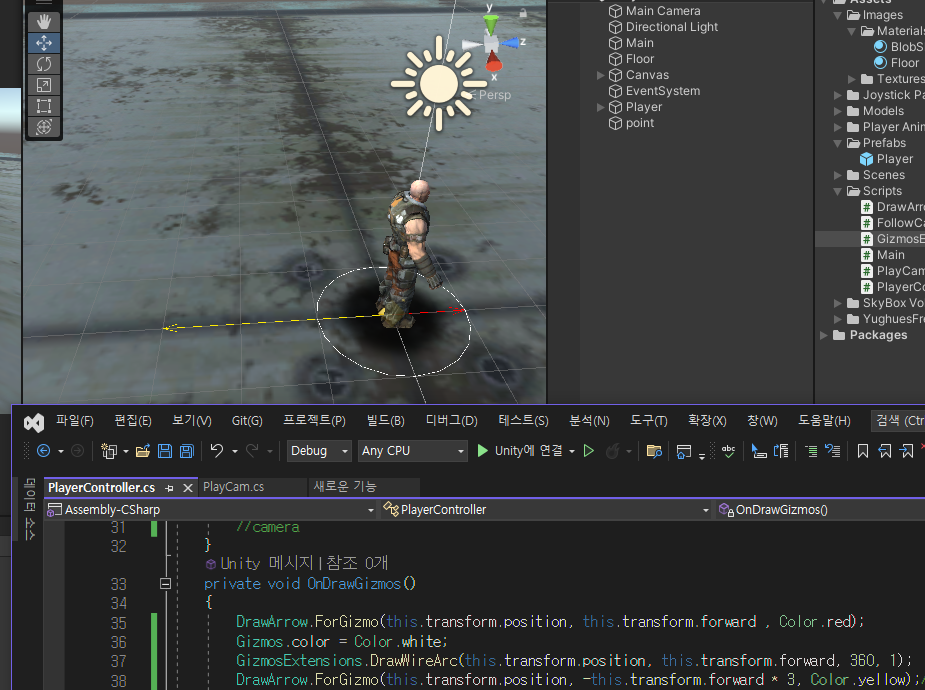Viewport: 925px width, 690px height.
Task: Collapse the OnDrawGizmos method outline box
Action: [166, 584]
